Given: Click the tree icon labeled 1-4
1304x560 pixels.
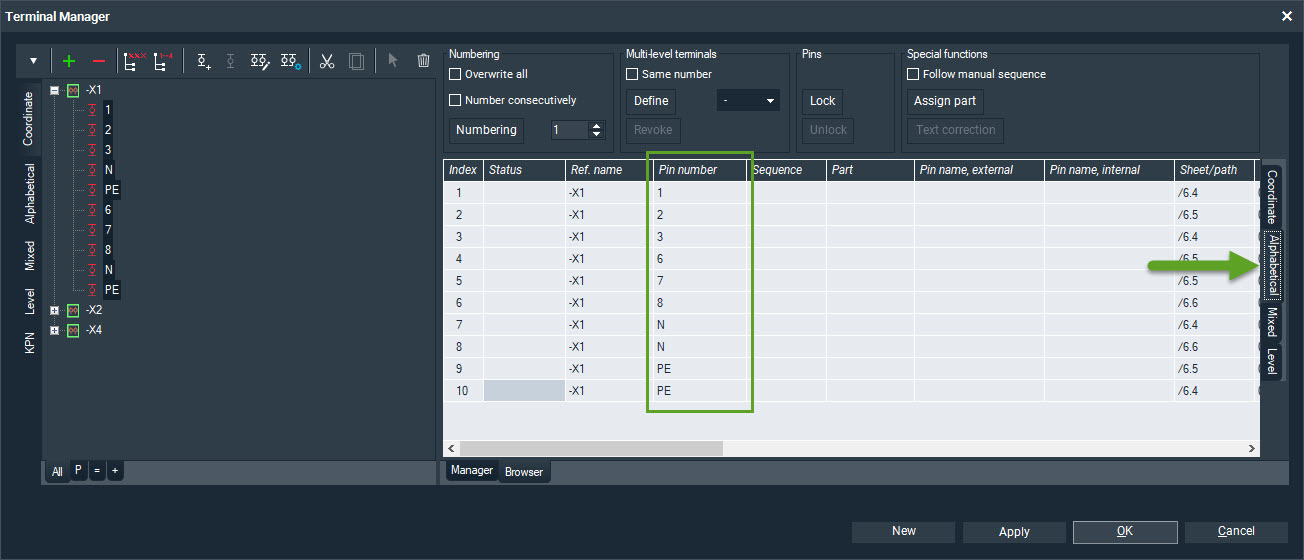Looking at the screenshot, I should coord(162,61).
